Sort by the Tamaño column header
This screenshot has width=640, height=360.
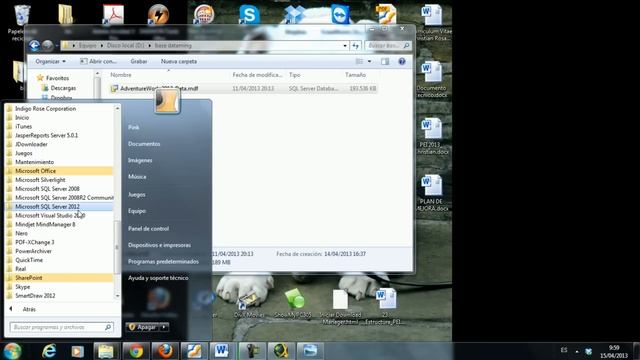coord(356,75)
